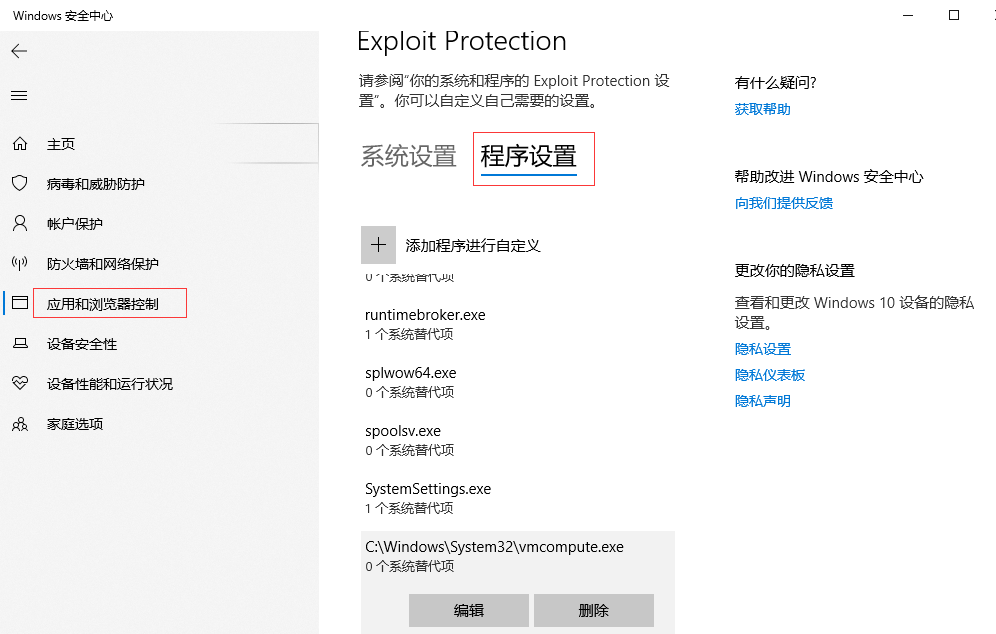Click the back arrow icon
The height and width of the screenshot is (634, 996).
point(19,51)
